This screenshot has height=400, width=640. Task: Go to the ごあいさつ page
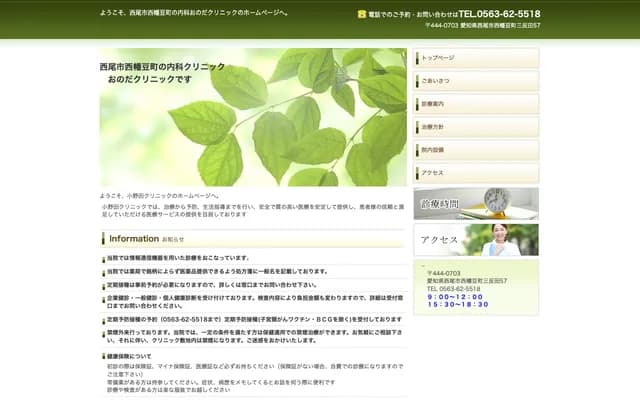(476, 81)
